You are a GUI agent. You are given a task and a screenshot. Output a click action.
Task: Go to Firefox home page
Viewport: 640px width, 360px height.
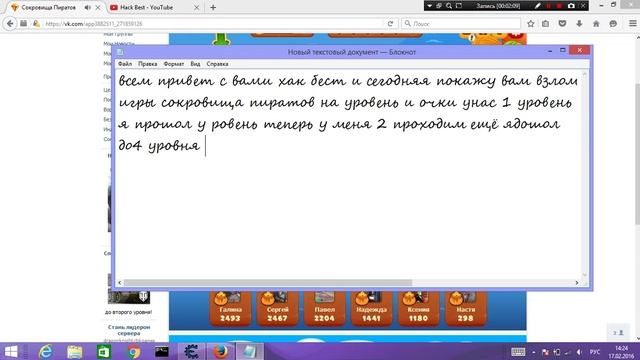(596, 24)
